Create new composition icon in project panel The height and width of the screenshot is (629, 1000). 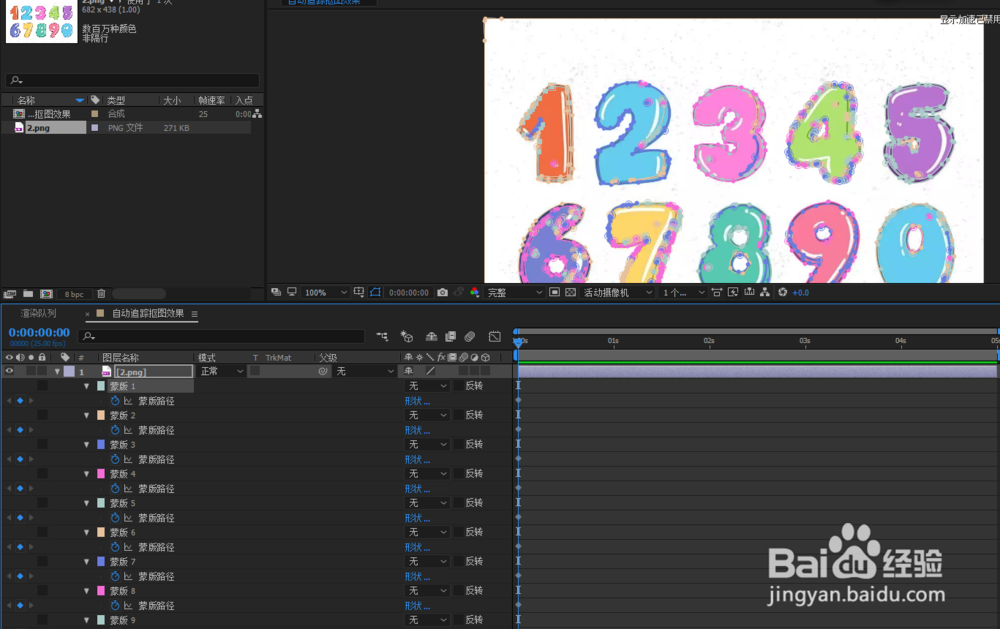coord(47,294)
